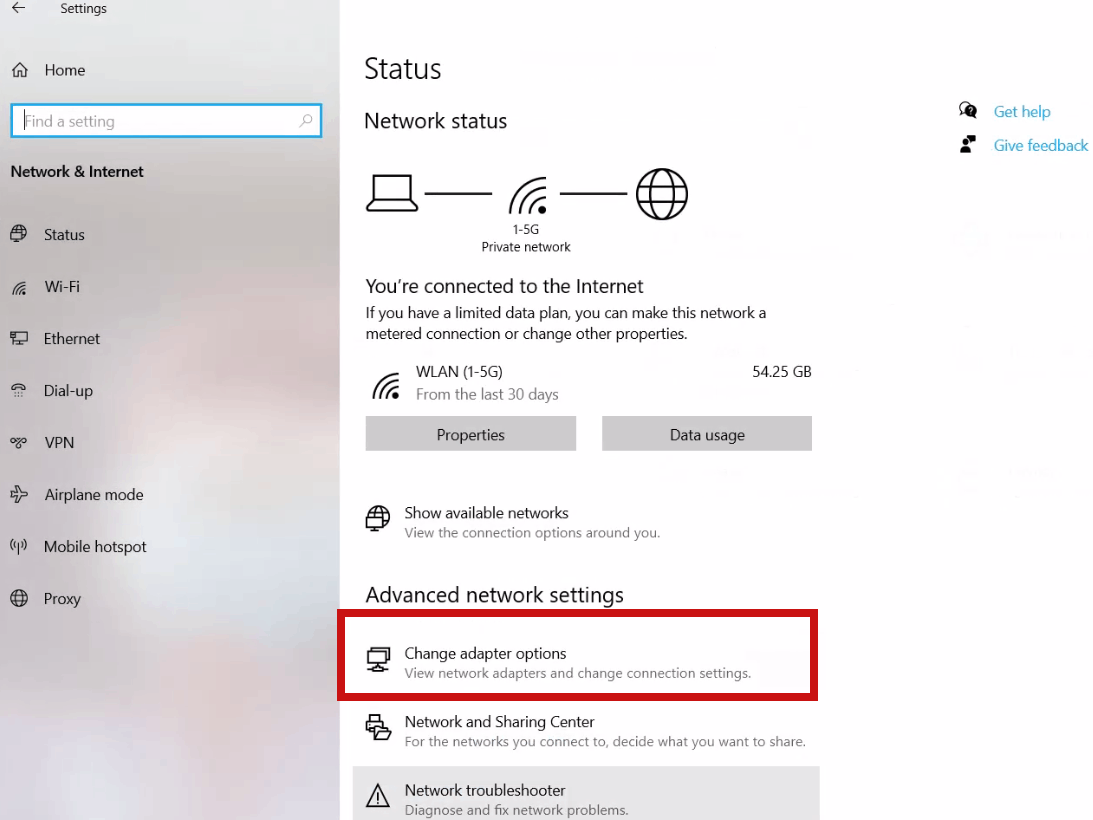Open Change adapter options

pos(579,662)
